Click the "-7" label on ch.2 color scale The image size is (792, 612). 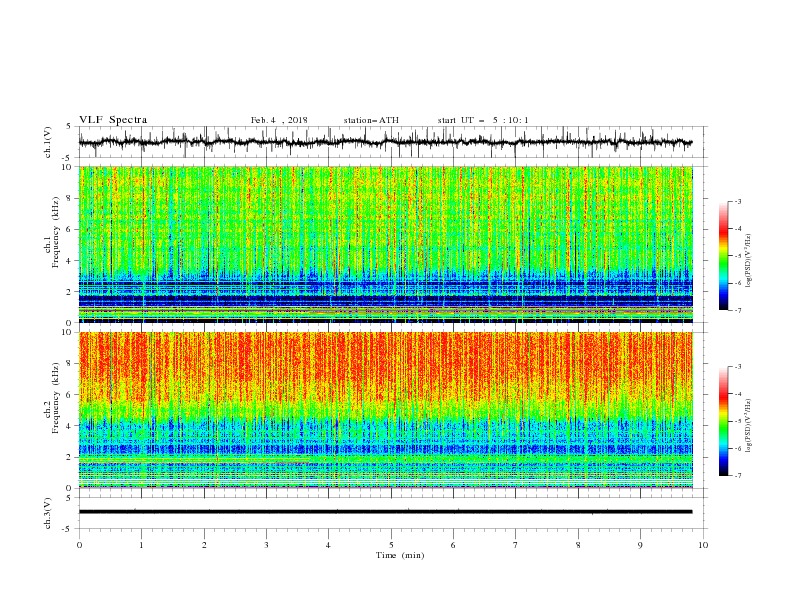737,475
